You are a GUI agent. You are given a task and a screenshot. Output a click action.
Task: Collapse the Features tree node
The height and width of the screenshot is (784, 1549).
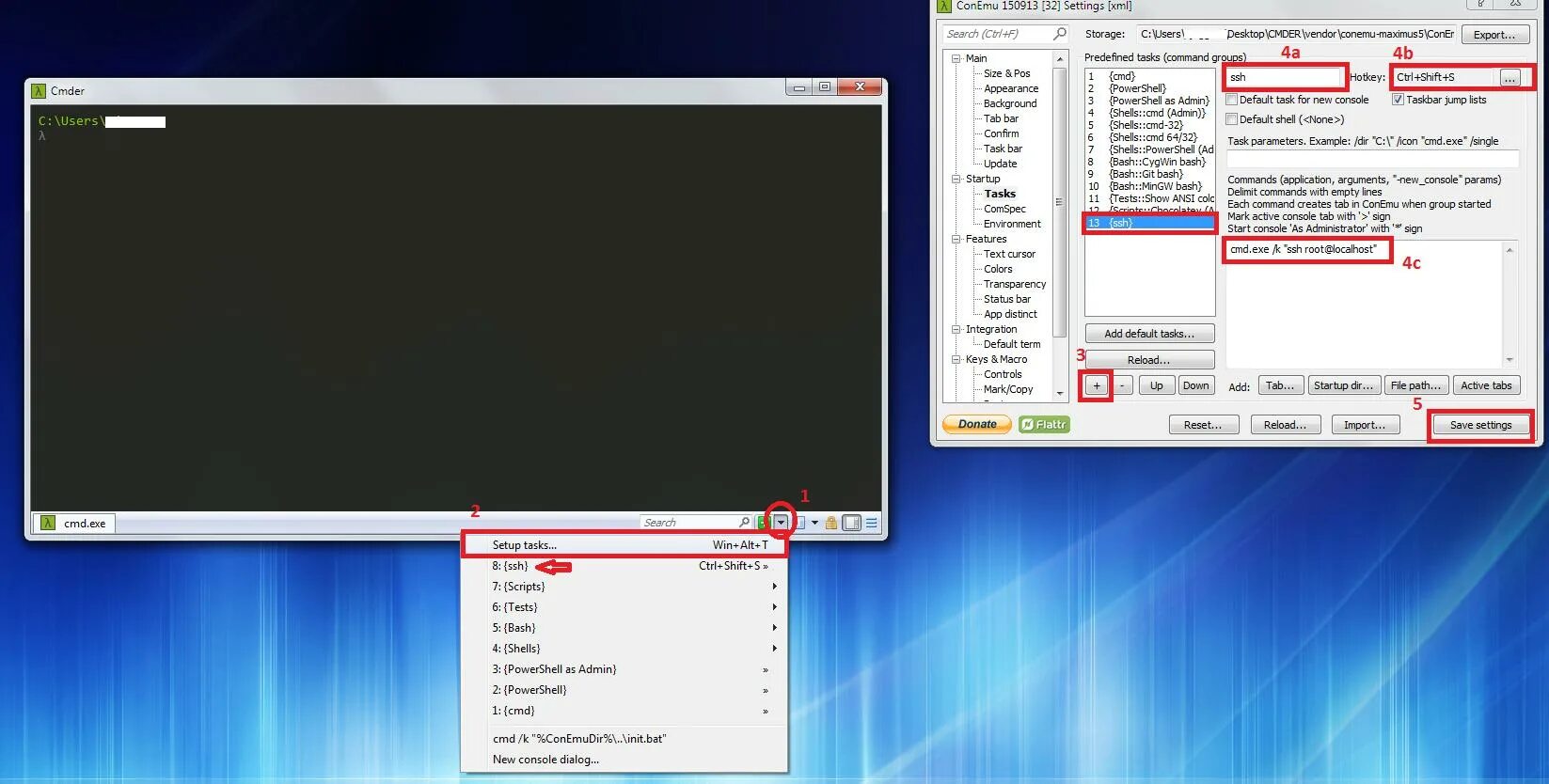pyautogui.click(x=956, y=239)
